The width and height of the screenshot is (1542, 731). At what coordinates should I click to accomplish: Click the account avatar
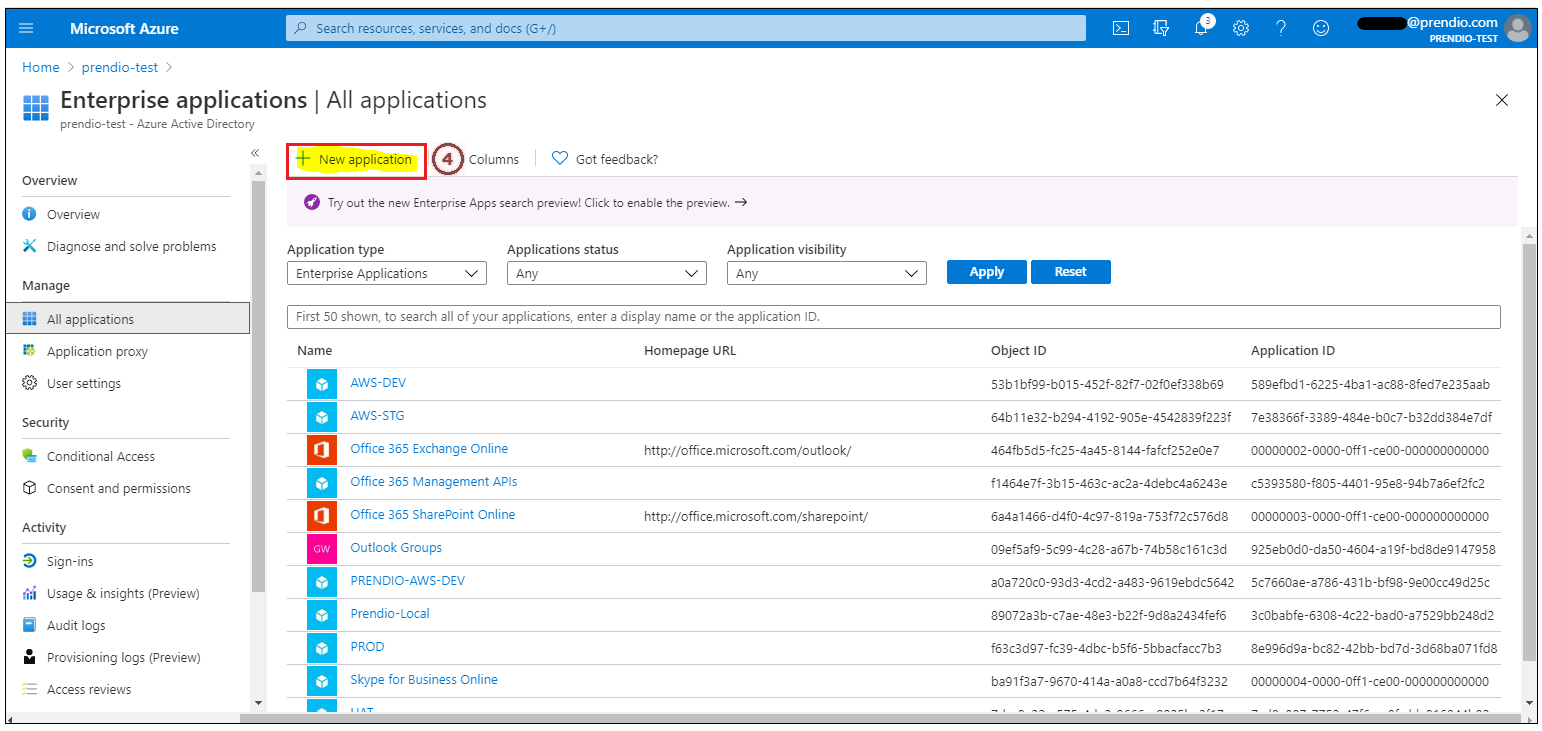1518,28
